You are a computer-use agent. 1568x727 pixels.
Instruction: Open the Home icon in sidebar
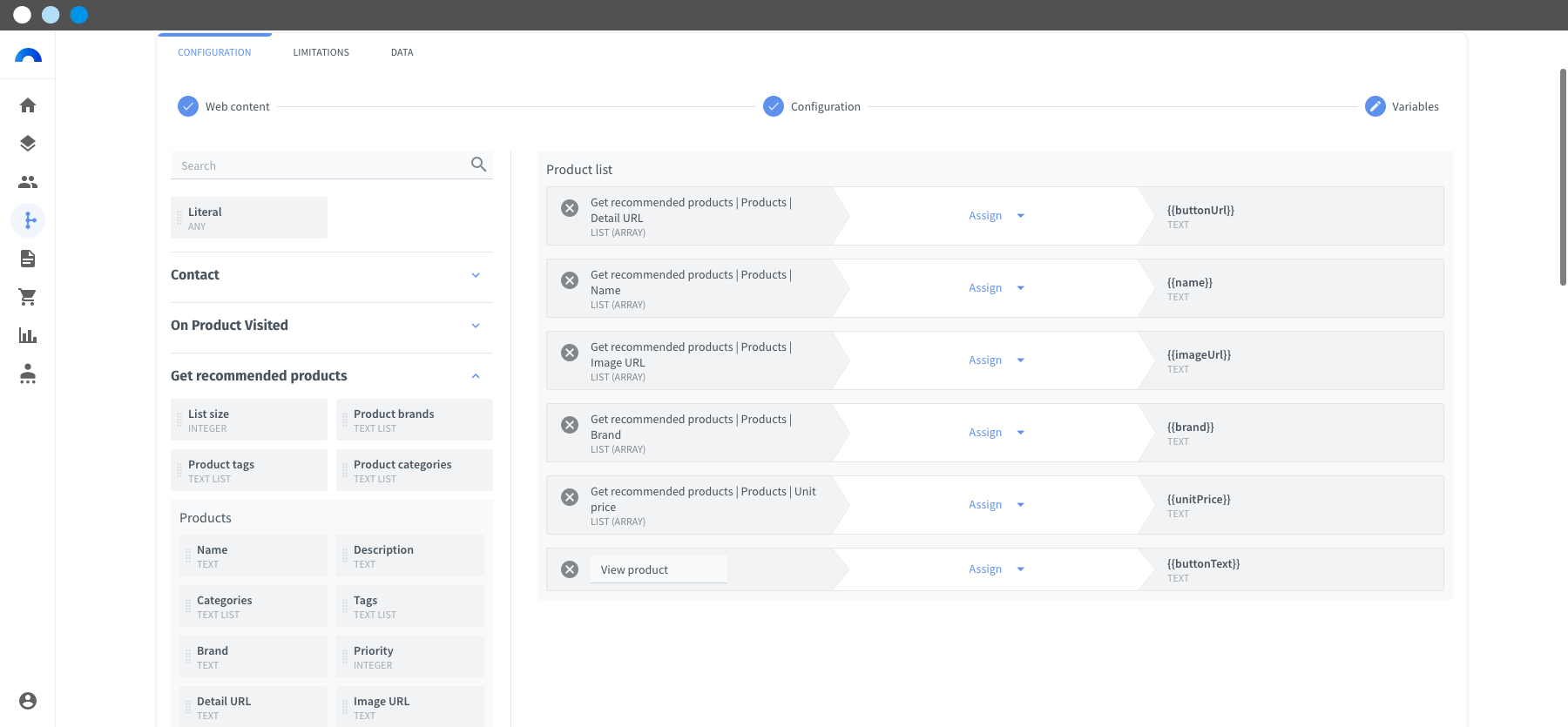pyautogui.click(x=28, y=105)
